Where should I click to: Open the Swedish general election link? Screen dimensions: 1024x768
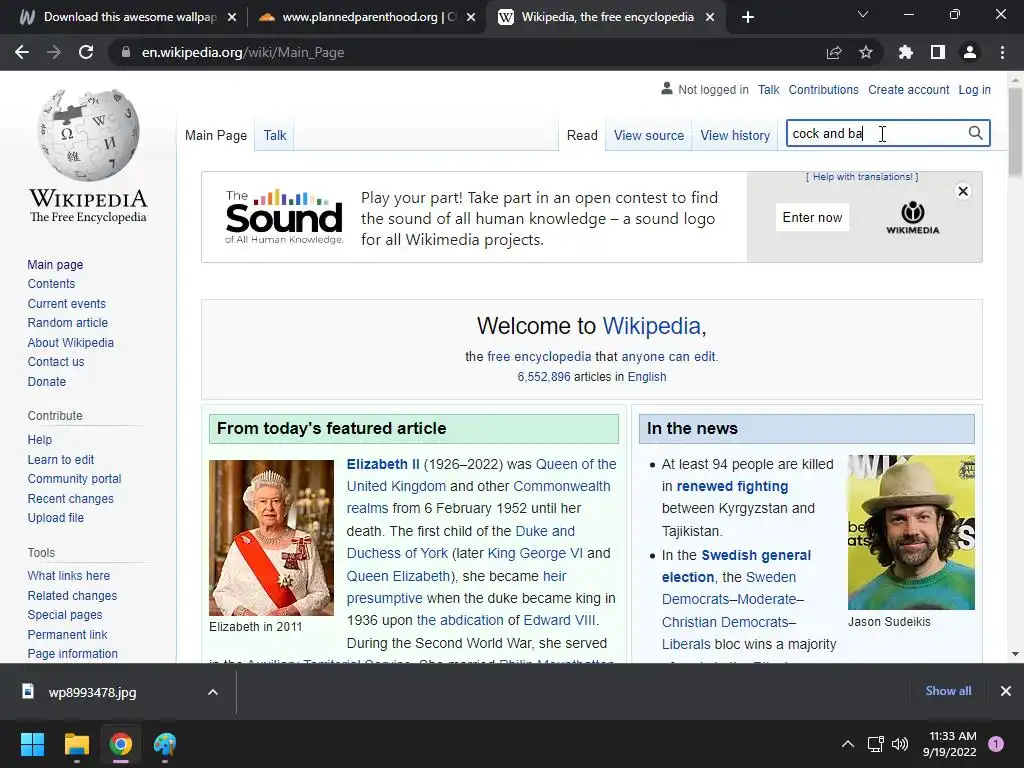coord(736,566)
